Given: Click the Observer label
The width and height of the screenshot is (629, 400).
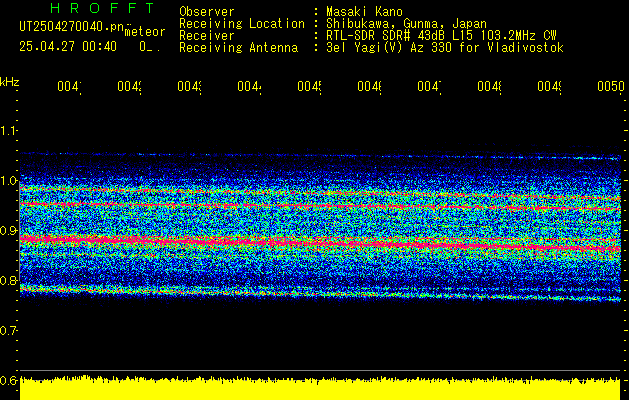Looking at the screenshot, I should click(207, 11).
